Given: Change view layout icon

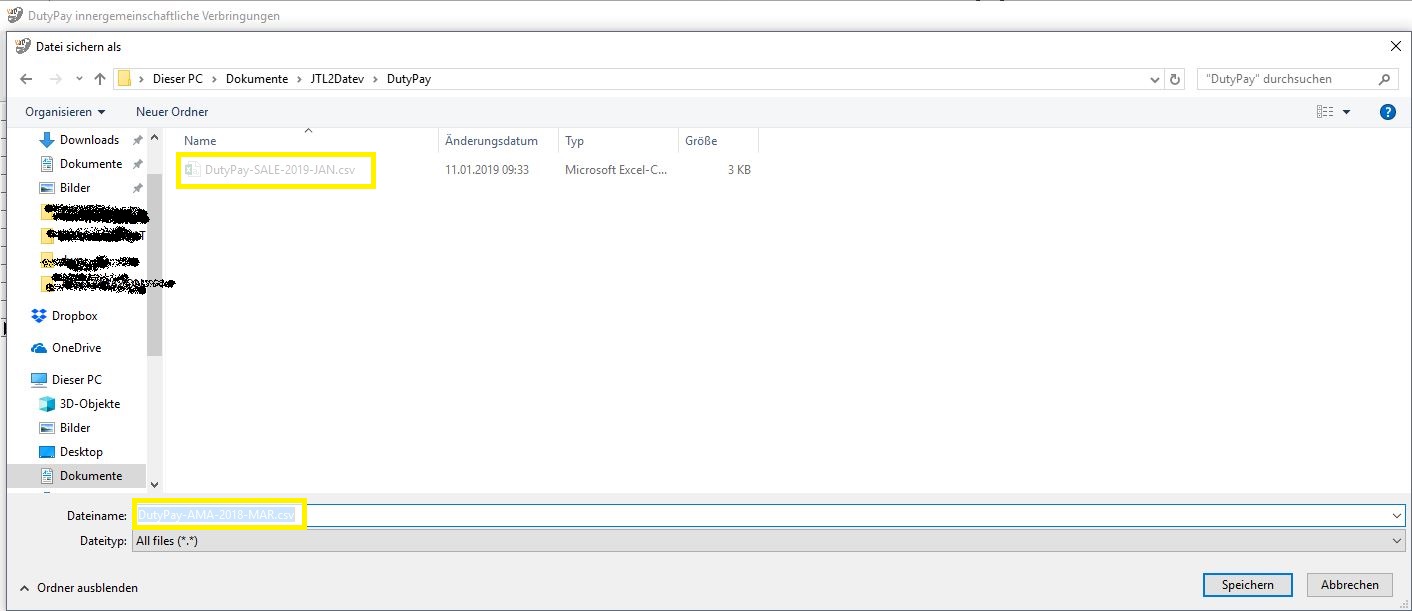Looking at the screenshot, I should [x=1325, y=112].
